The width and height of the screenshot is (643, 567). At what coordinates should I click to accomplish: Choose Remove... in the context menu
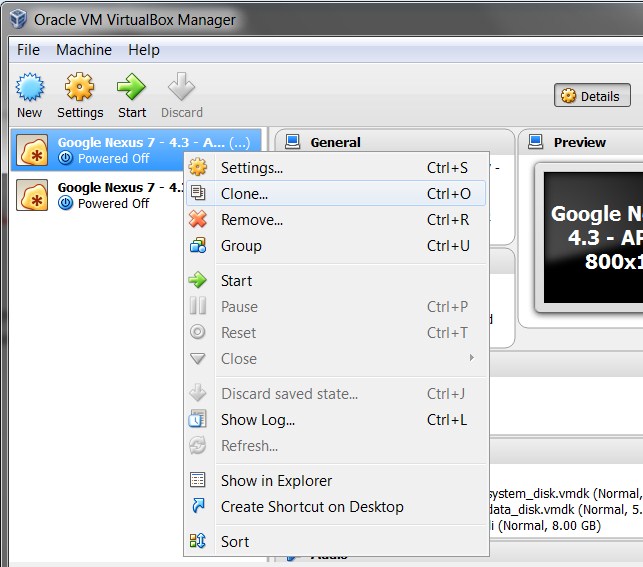pos(336,220)
